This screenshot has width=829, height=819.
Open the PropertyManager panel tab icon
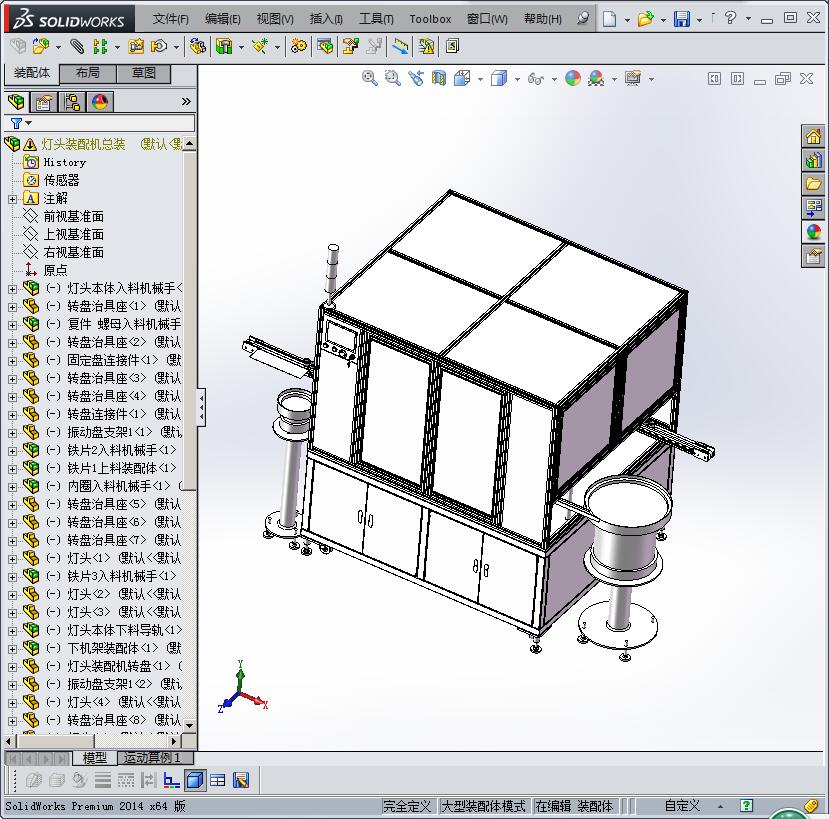tap(44, 102)
